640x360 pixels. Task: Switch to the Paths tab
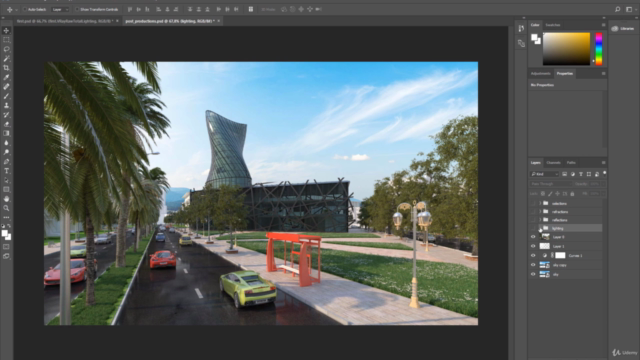coord(571,163)
